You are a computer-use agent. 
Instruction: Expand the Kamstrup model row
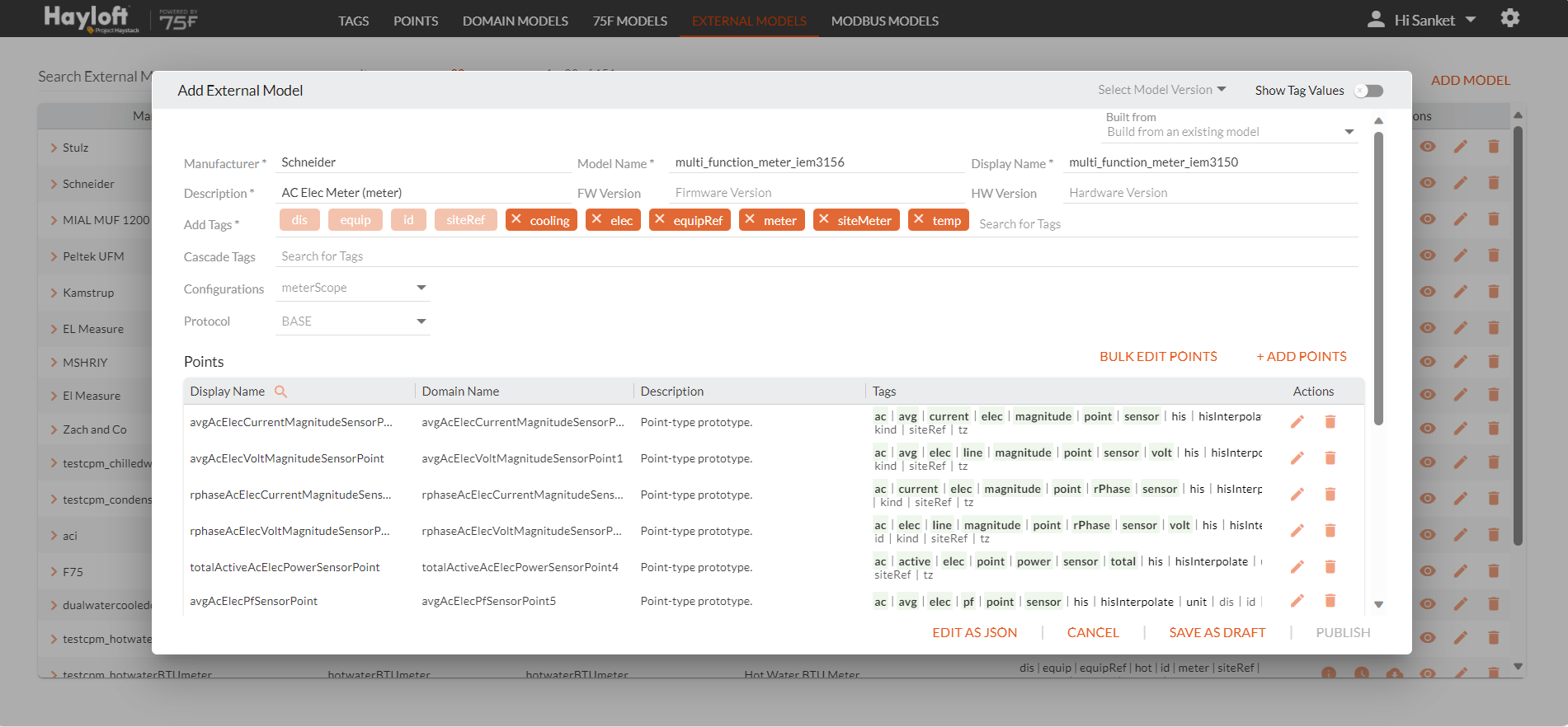point(54,293)
